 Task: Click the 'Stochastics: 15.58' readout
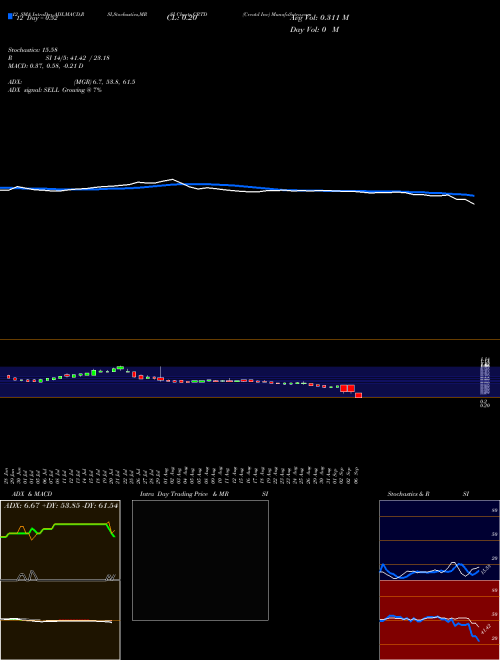click(x=33, y=50)
